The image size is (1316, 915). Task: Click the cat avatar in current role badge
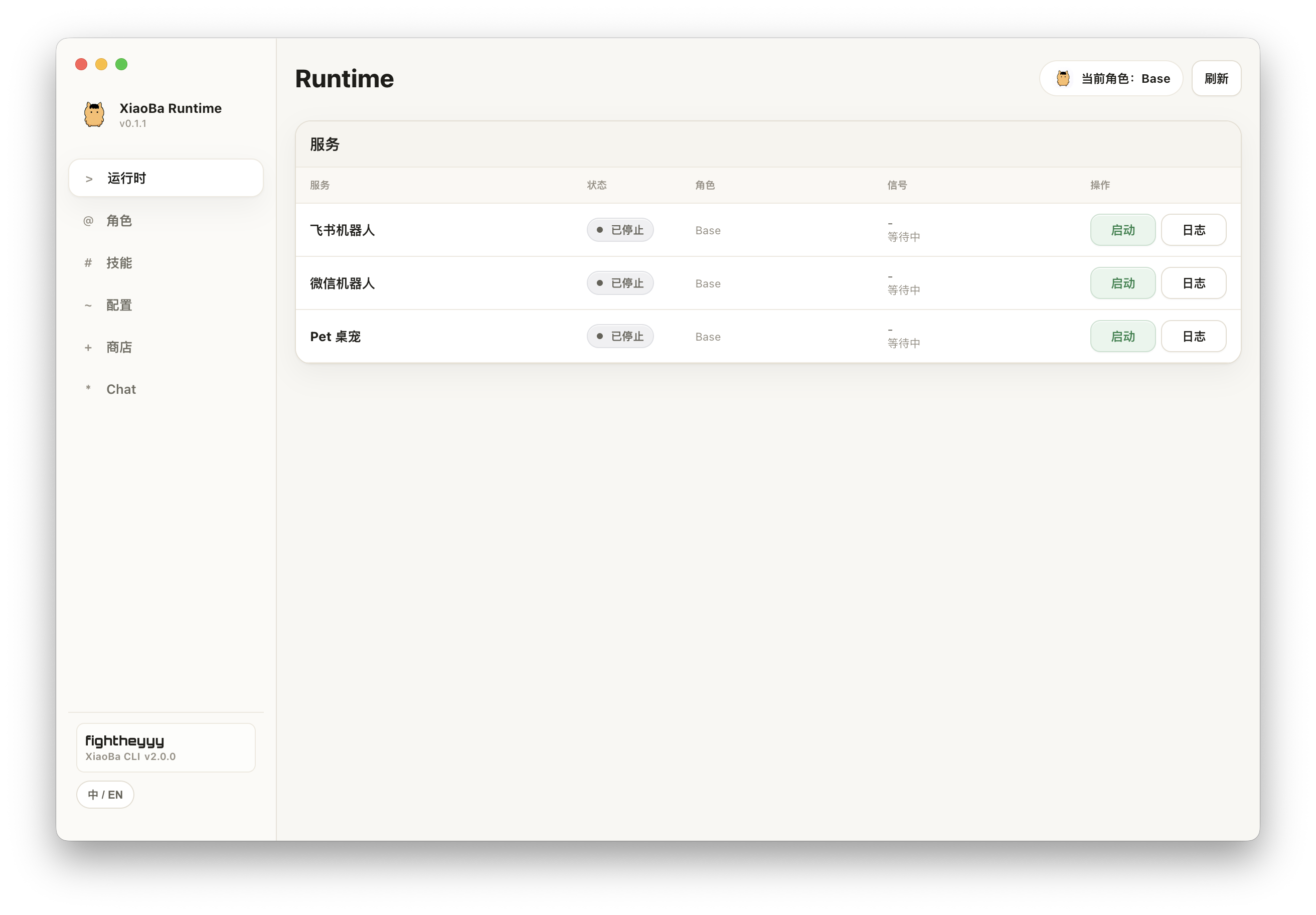pos(1063,79)
